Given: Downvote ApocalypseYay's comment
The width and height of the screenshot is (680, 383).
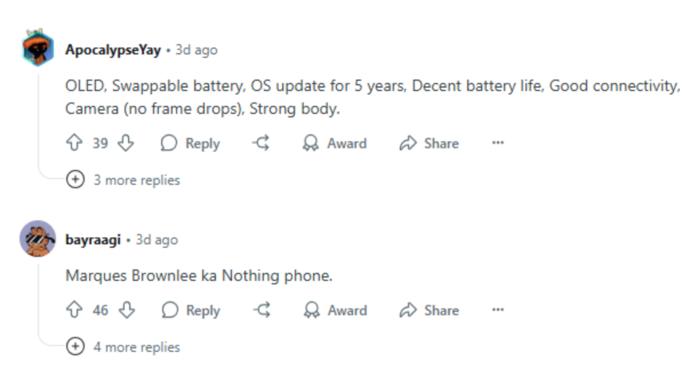Looking at the screenshot, I should tap(126, 143).
